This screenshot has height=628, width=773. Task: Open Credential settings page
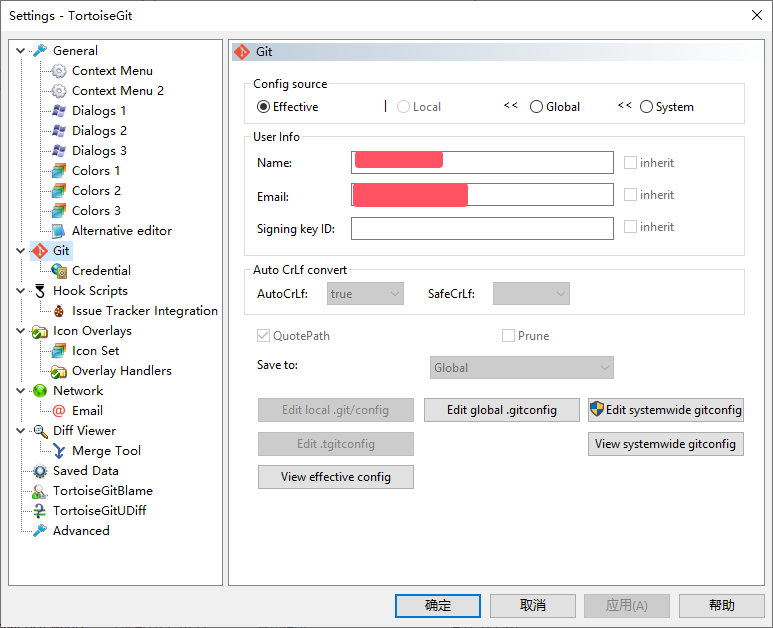point(101,271)
